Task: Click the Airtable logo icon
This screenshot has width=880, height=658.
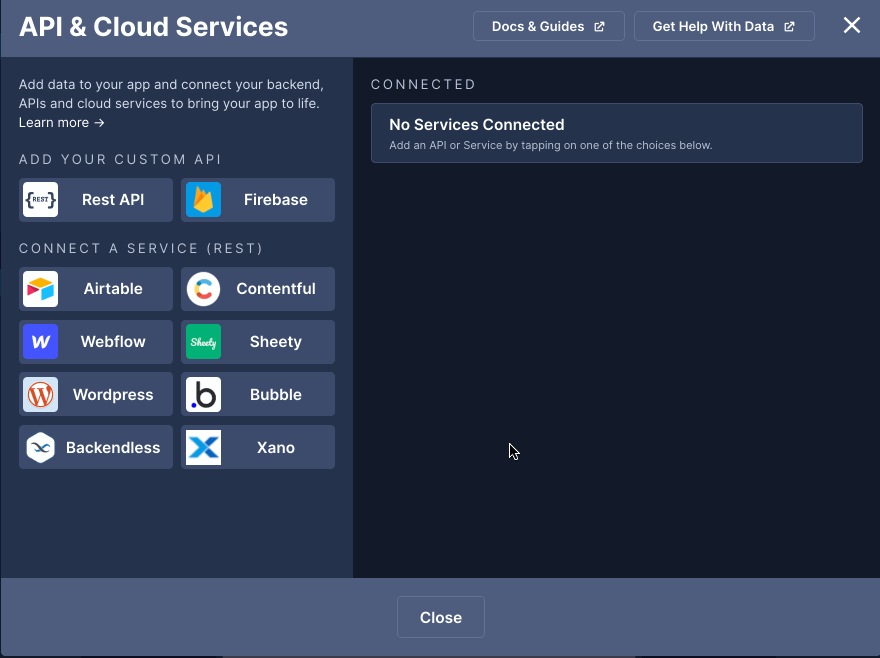Action: click(40, 289)
